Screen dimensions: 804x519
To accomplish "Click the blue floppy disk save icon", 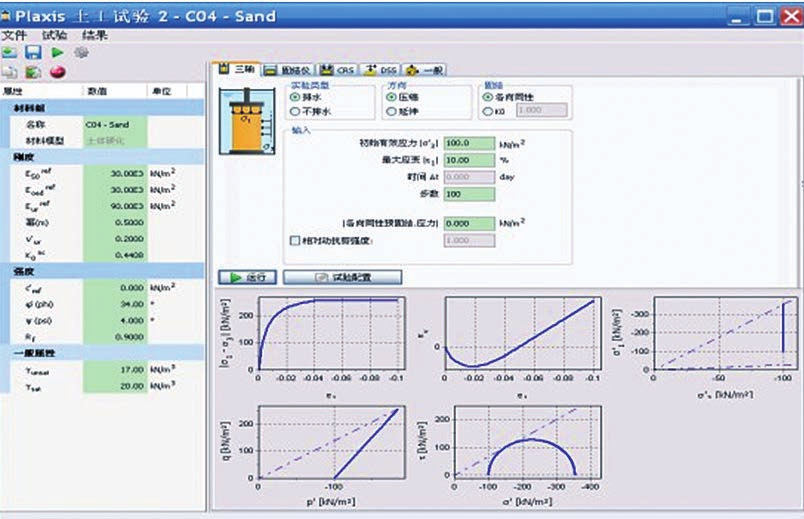I will [x=33, y=52].
